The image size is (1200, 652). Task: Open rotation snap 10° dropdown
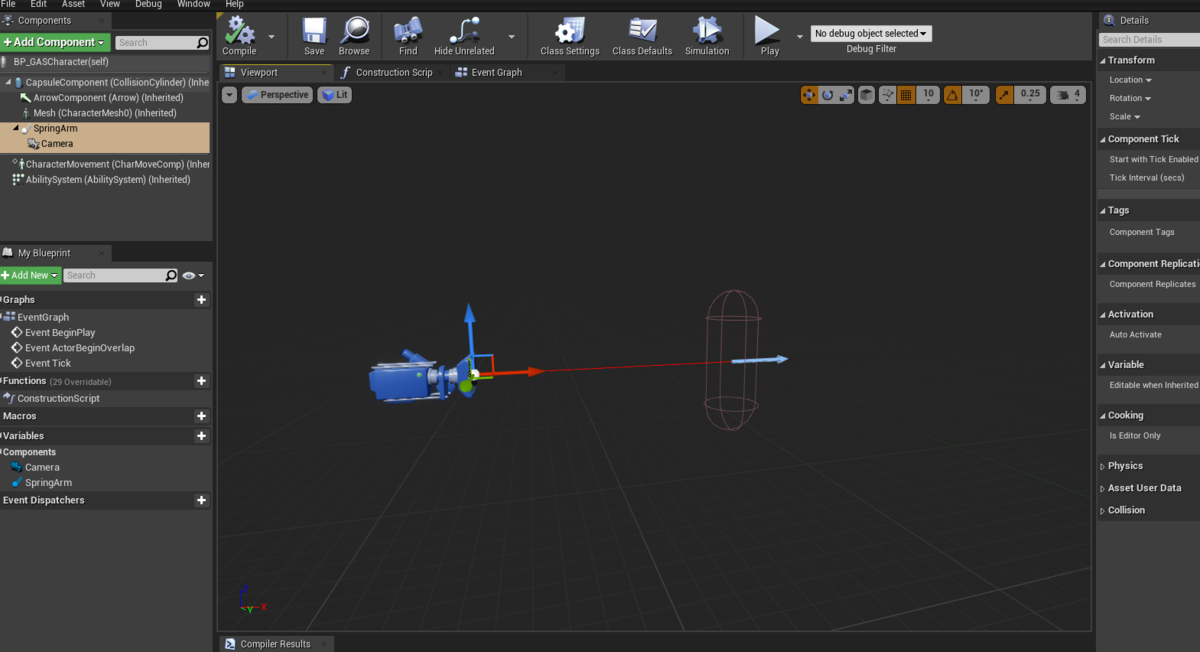point(977,95)
